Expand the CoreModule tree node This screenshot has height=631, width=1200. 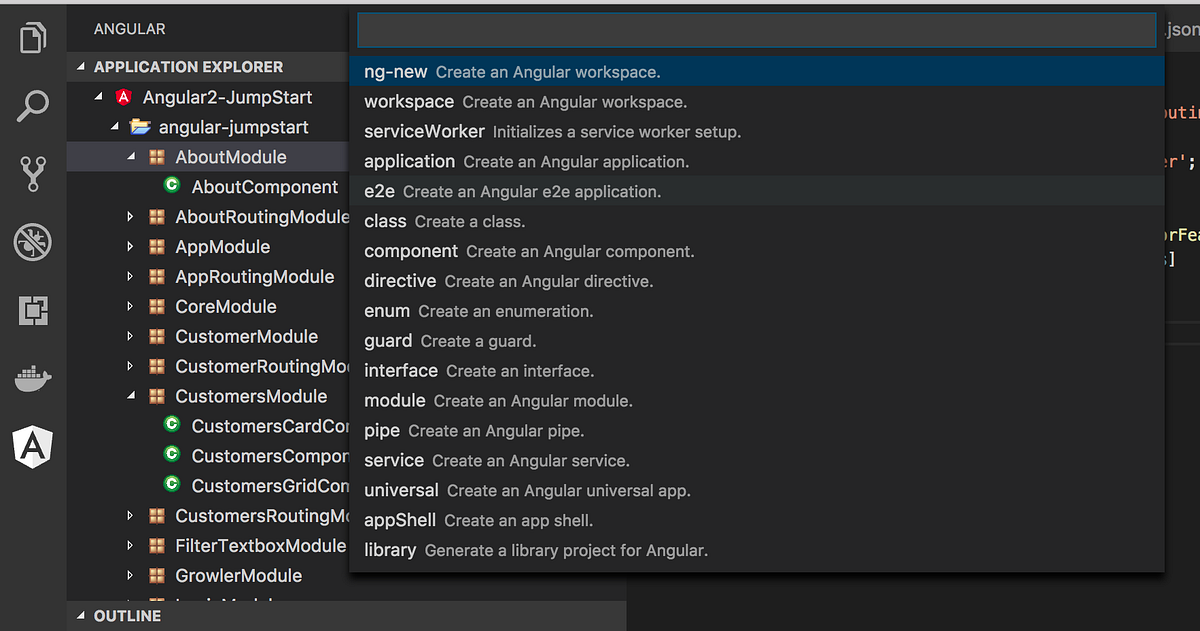tap(130, 307)
